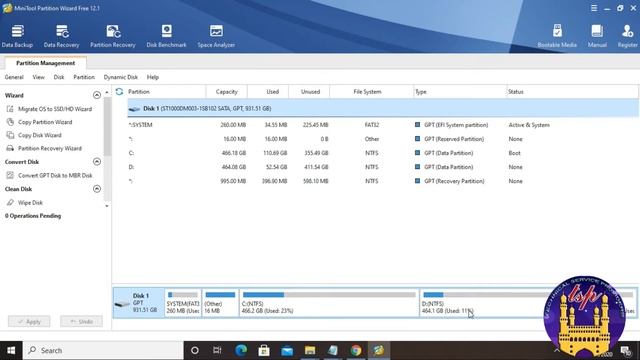Click the Undo button
The image size is (640, 360).
pyautogui.click(x=81, y=322)
